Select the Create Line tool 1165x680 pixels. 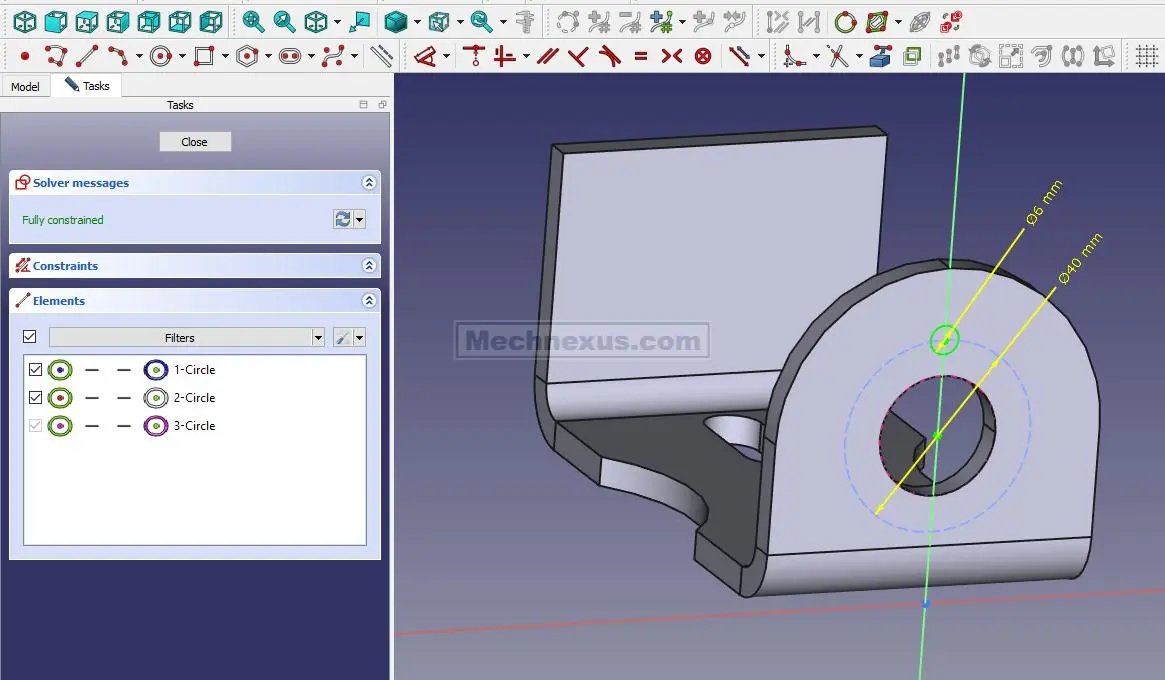click(x=88, y=56)
